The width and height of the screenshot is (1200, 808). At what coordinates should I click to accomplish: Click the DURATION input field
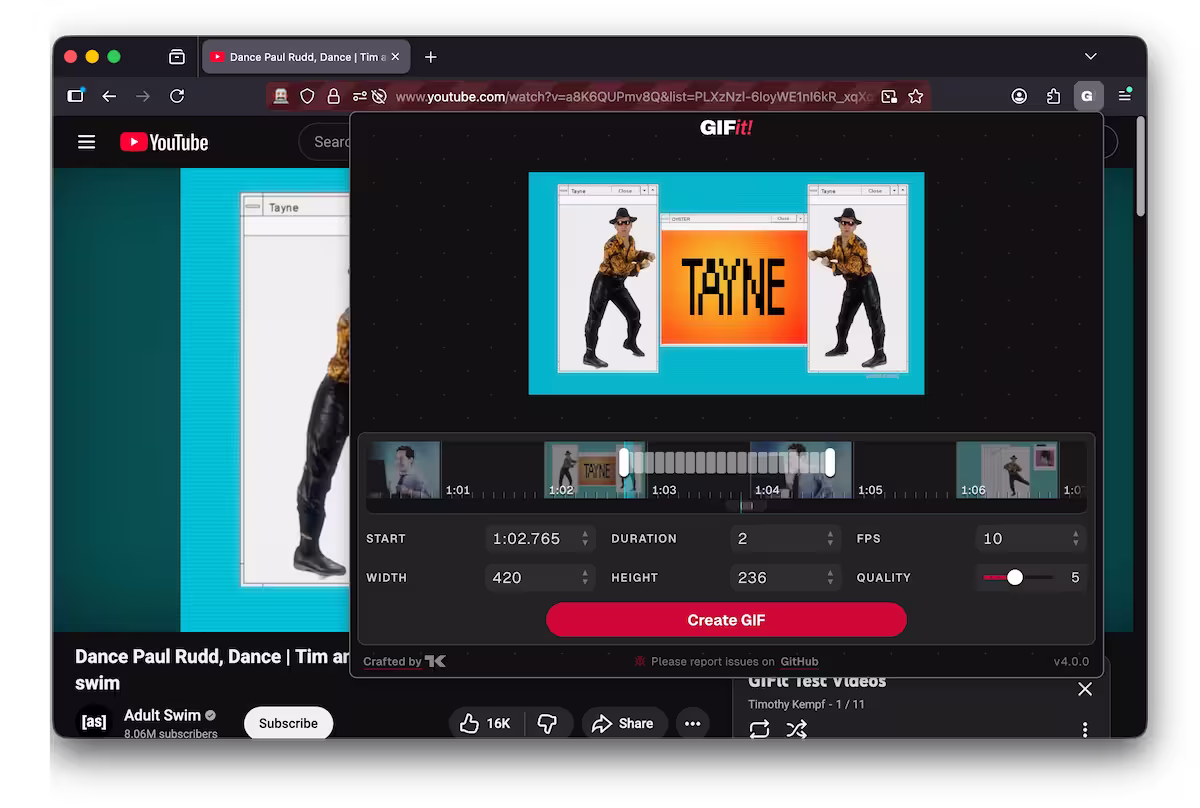click(x=785, y=538)
